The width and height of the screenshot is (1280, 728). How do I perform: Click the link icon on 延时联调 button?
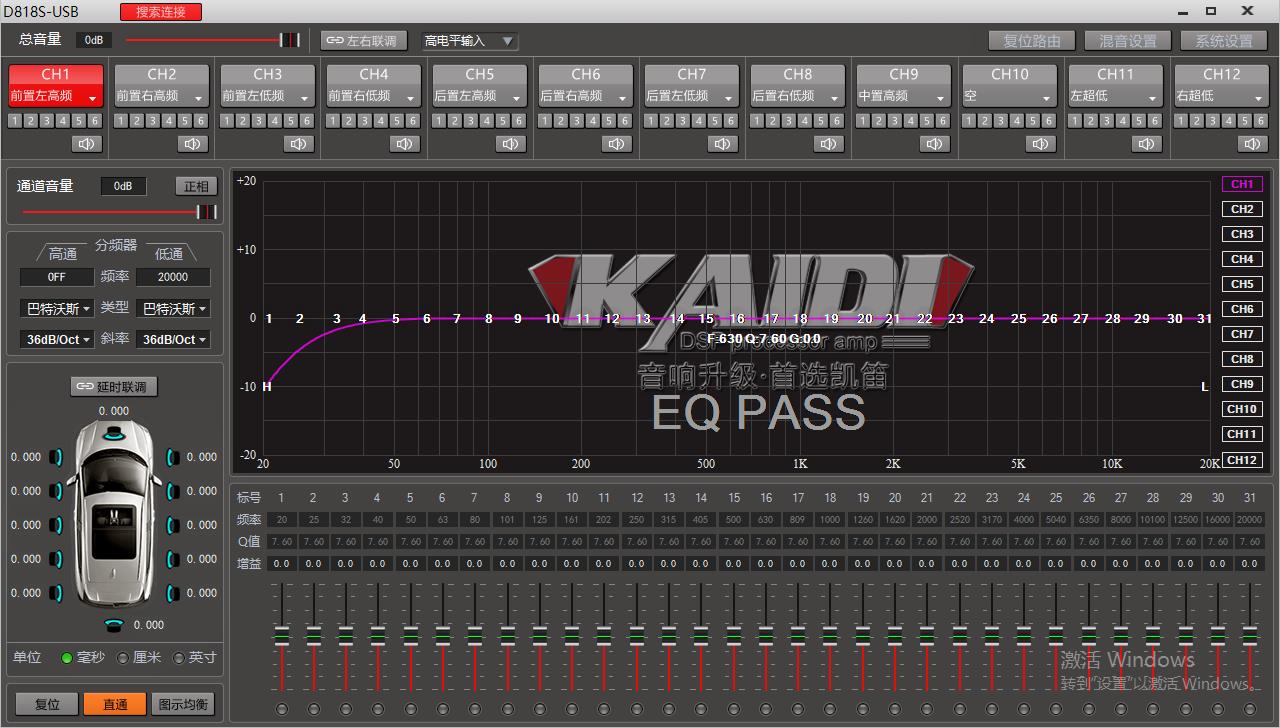(85, 387)
